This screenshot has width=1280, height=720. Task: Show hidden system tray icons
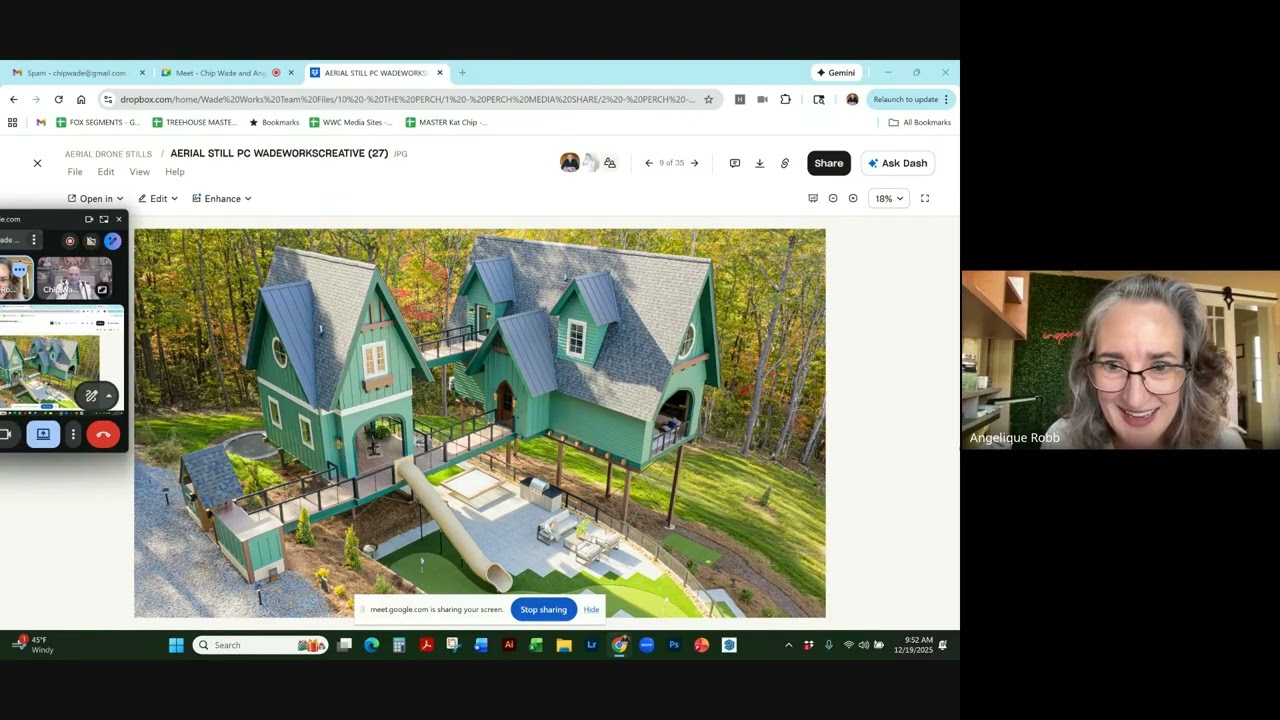pyautogui.click(x=788, y=645)
